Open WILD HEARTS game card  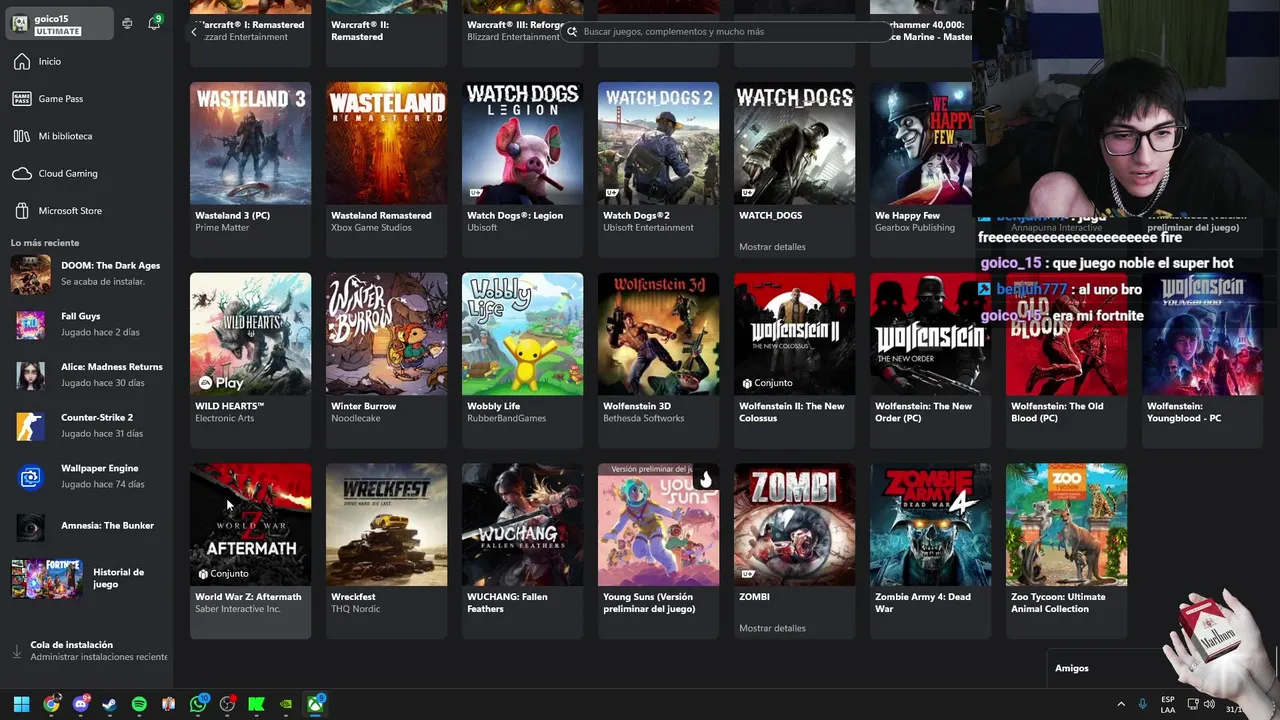tap(250, 360)
